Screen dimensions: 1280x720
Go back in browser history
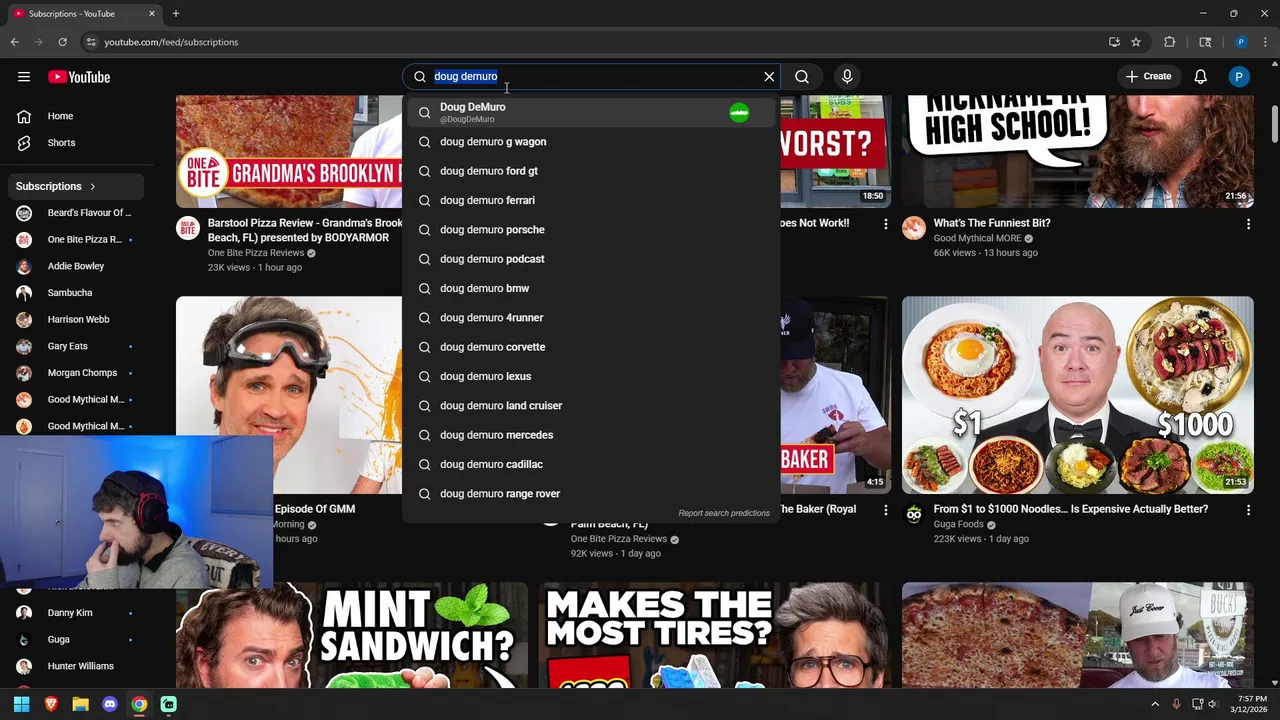point(14,42)
